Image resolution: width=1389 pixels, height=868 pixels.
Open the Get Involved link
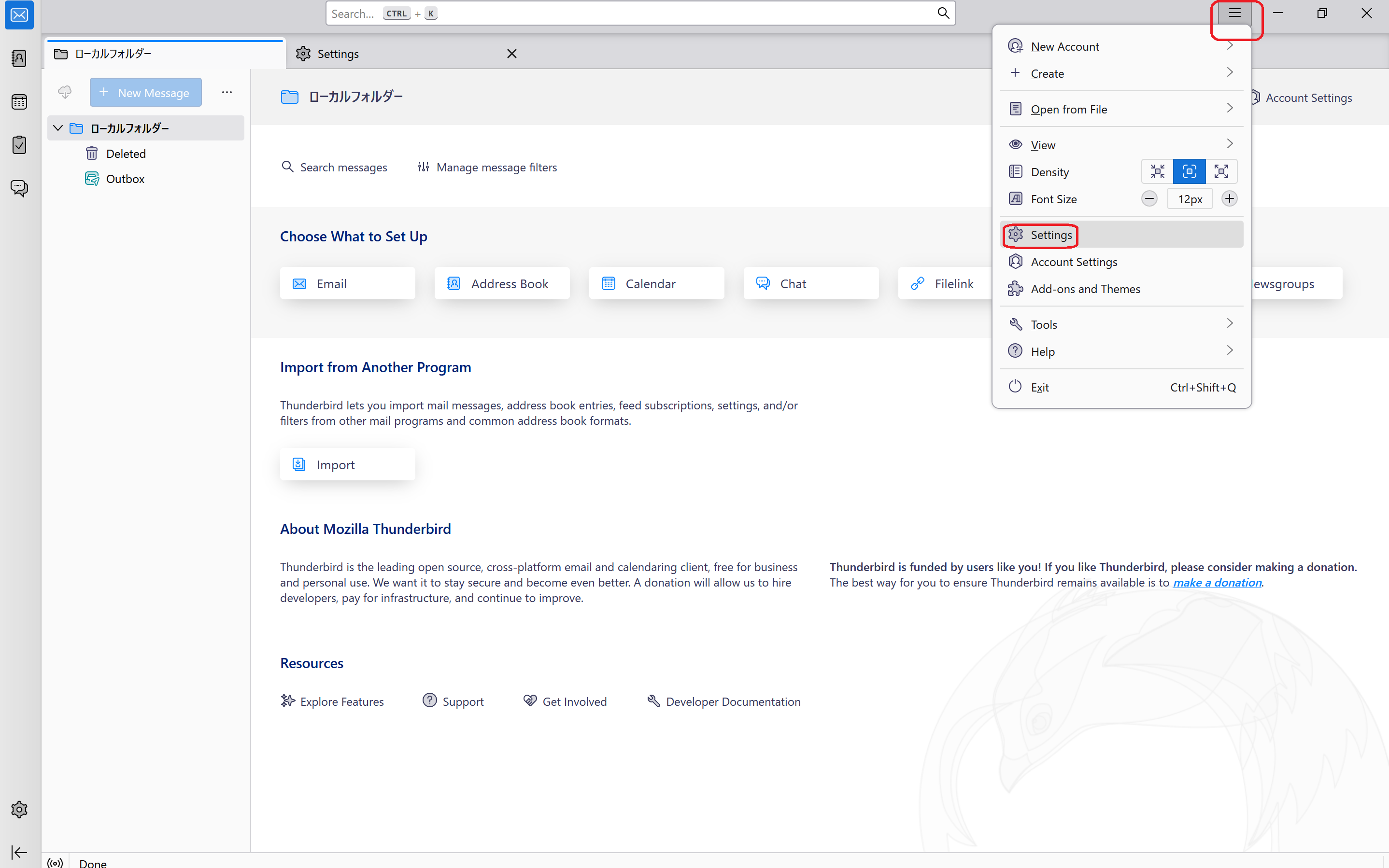[x=574, y=701]
